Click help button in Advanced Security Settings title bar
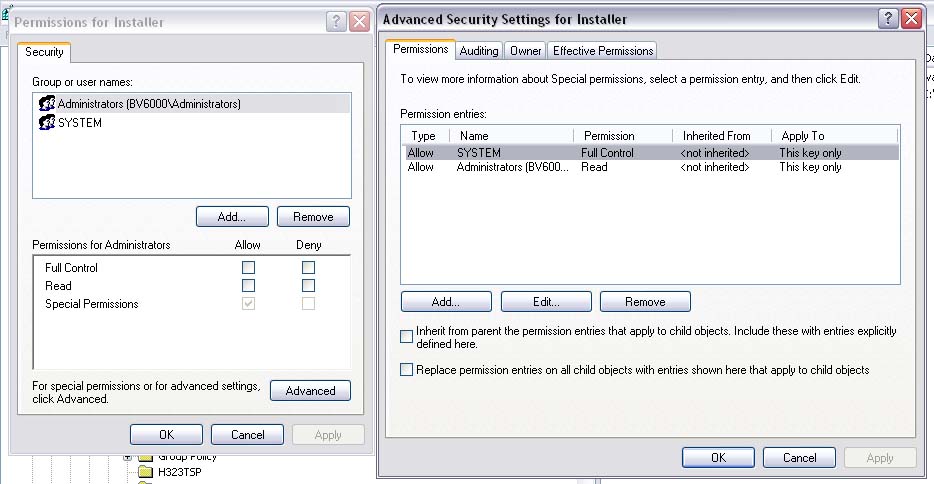This screenshot has height=484, width=934. click(x=888, y=18)
